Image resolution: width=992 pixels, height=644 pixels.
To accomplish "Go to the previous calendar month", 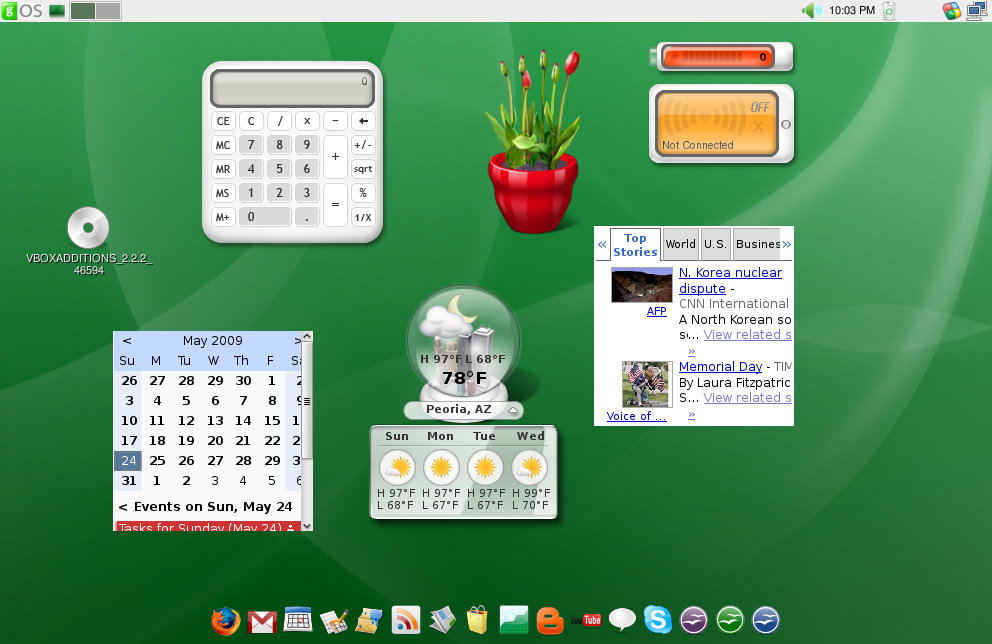I will click(127, 341).
